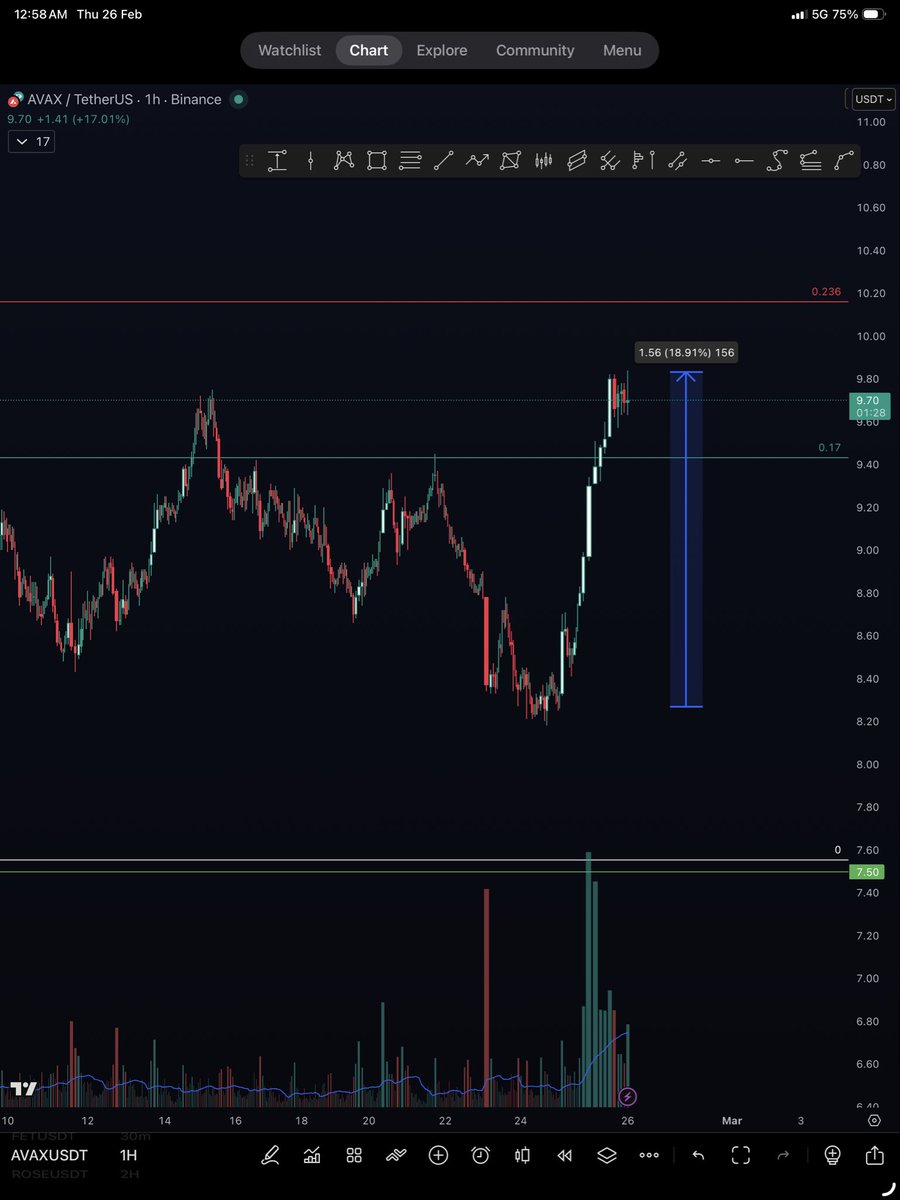Change the candlestick chart type icon
The image size is (900, 1200).
tap(522, 1155)
